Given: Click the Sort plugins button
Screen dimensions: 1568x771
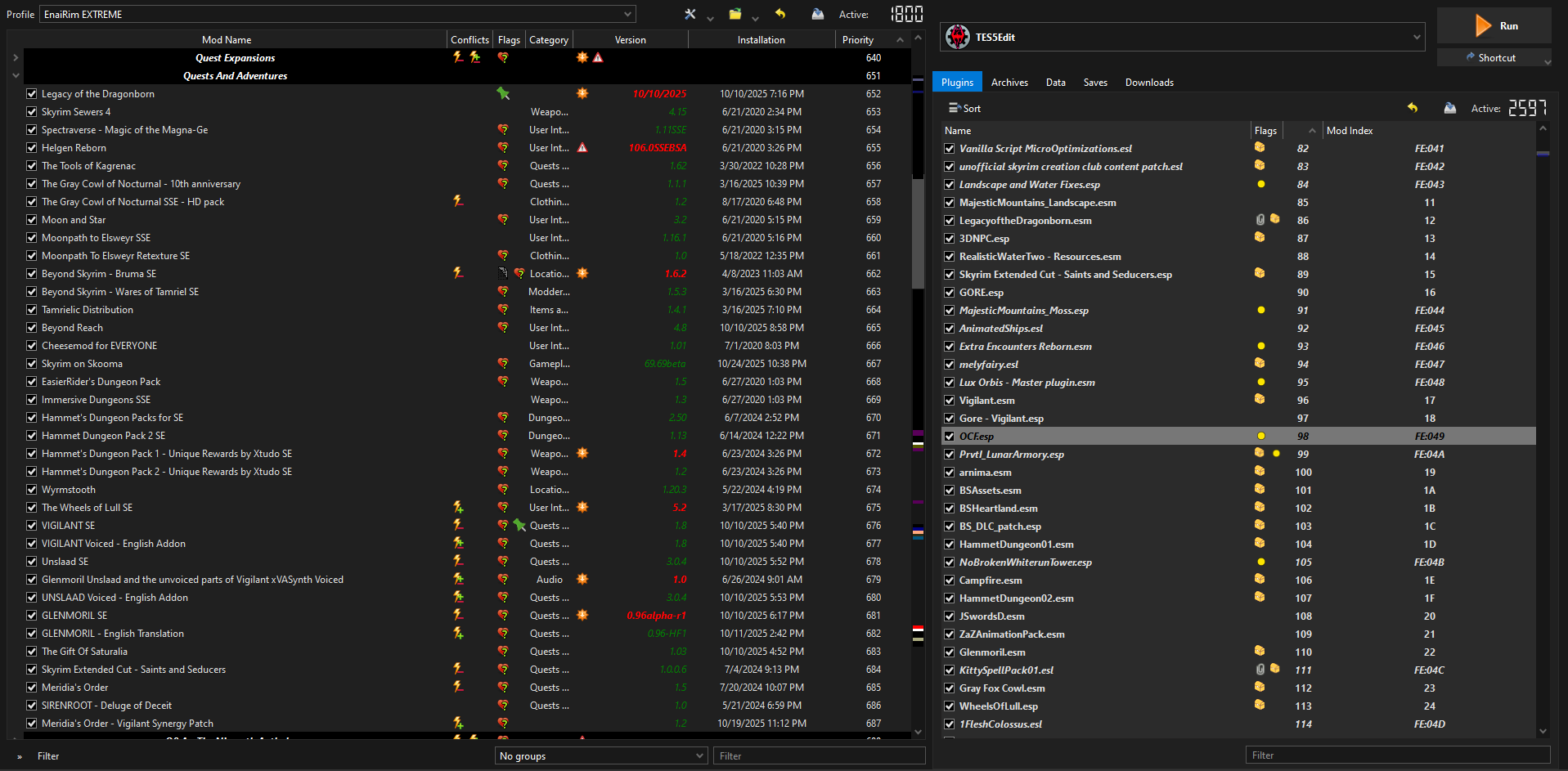Looking at the screenshot, I should [964, 108].
